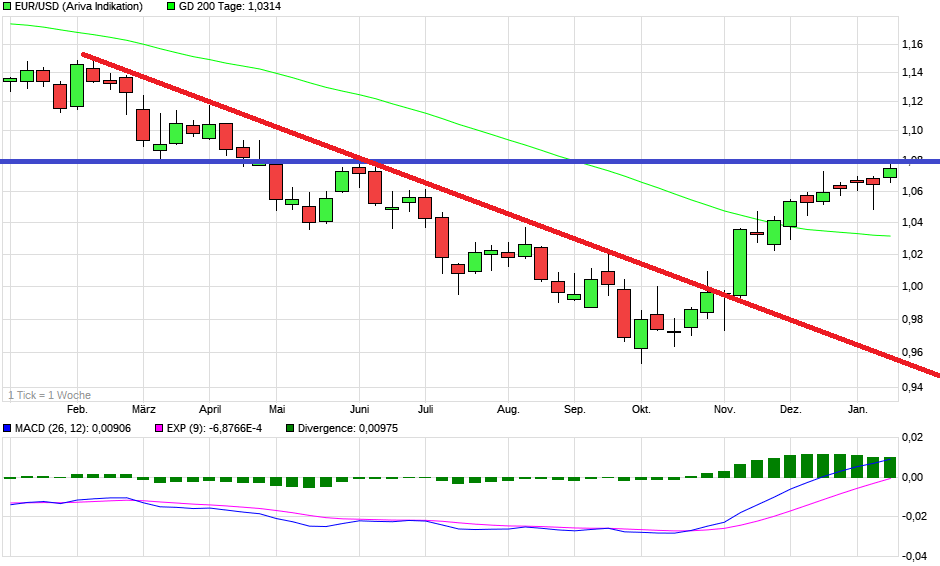Select the 'März' label on the time axis
The image size is (940, 566).
(144, 410)
